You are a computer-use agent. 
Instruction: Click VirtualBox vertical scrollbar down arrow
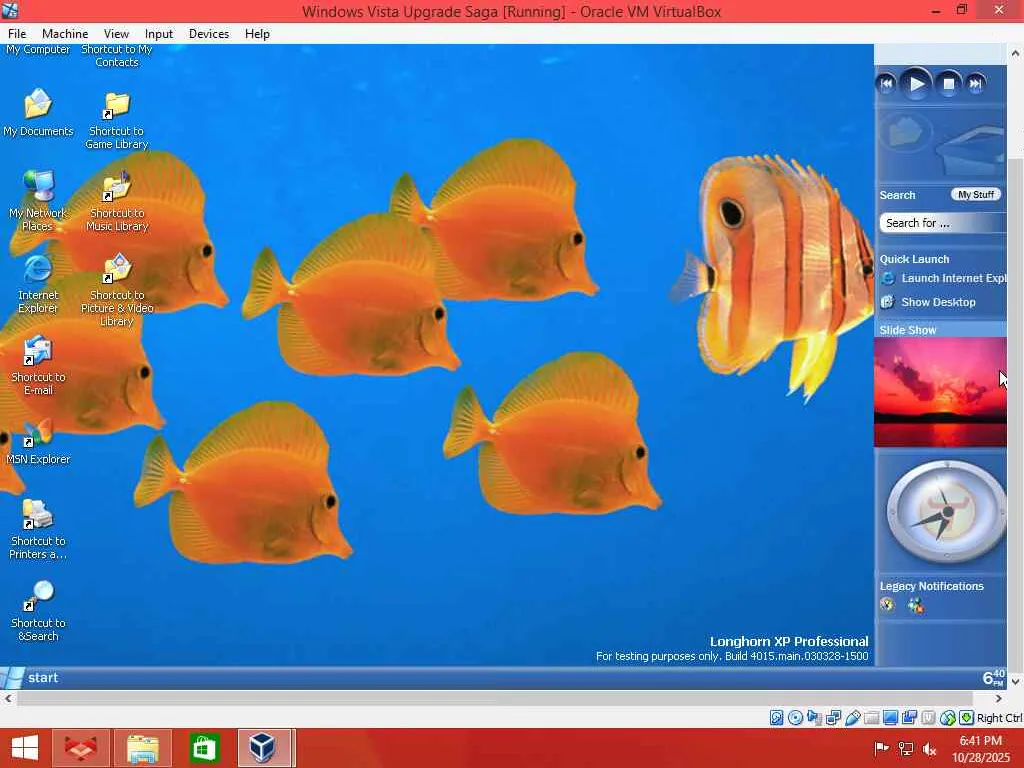pyautogui.click(x=1016, y=682)
